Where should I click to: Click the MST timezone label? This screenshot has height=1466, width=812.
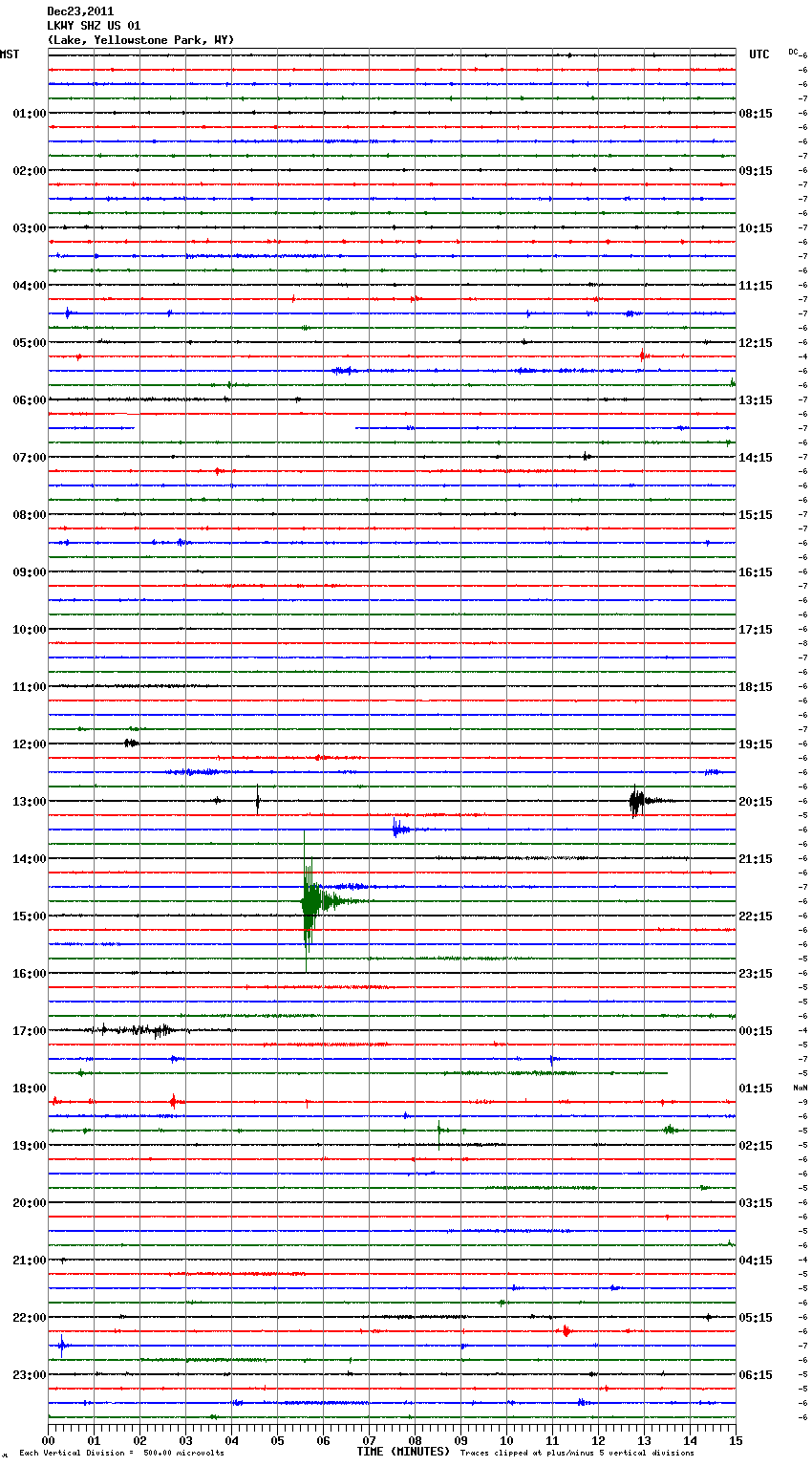[10, 54]
